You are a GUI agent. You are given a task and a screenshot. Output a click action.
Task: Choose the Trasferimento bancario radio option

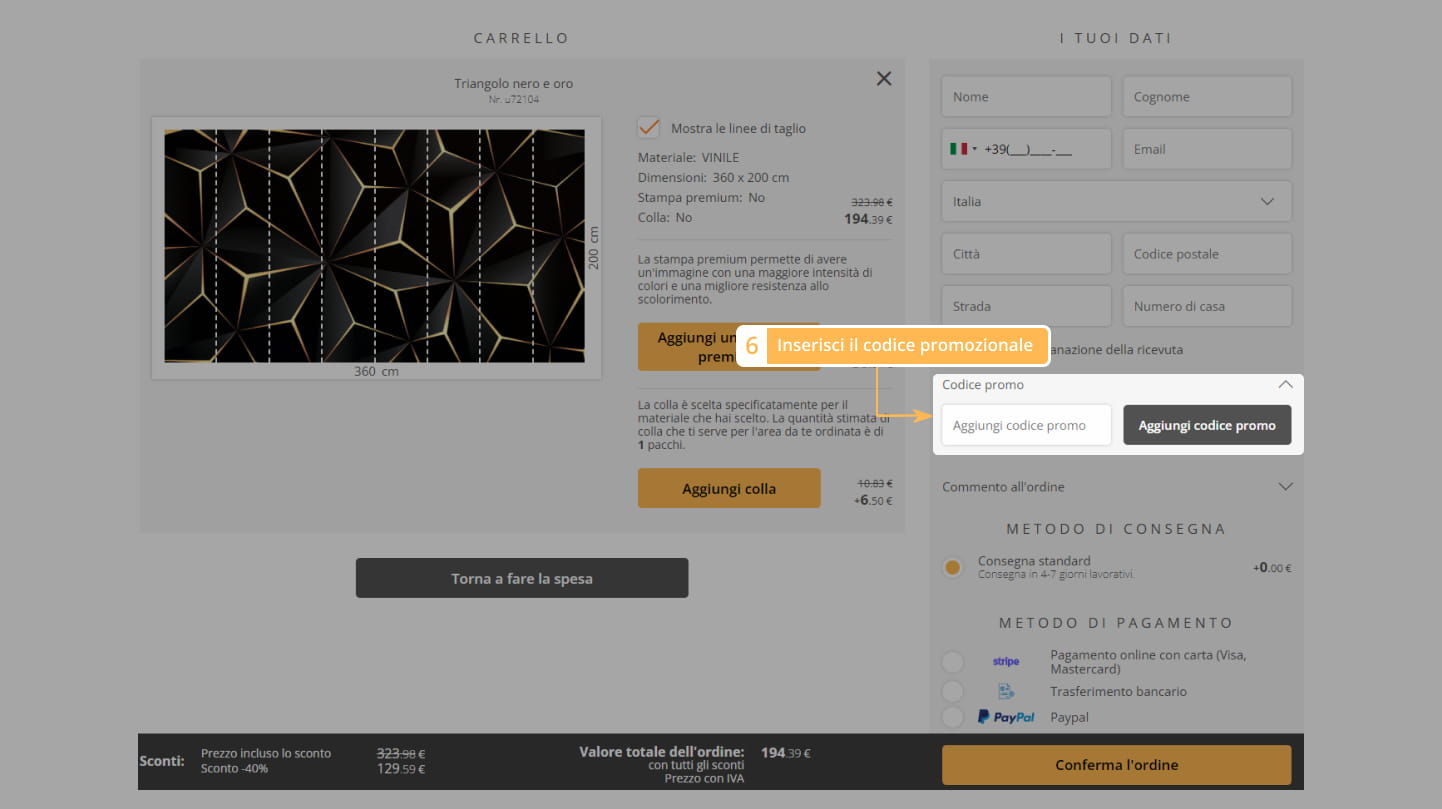[953, 691]
